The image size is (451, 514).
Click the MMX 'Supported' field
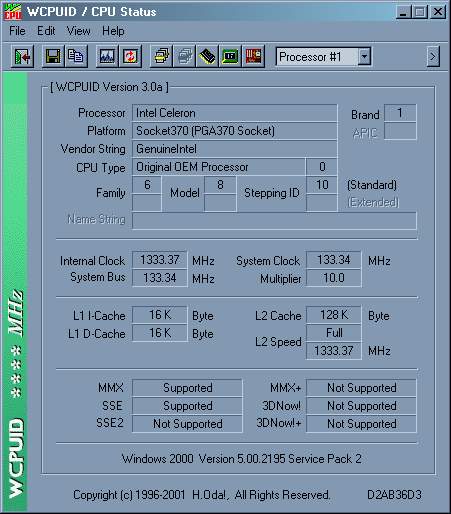[x=187, y=388]
